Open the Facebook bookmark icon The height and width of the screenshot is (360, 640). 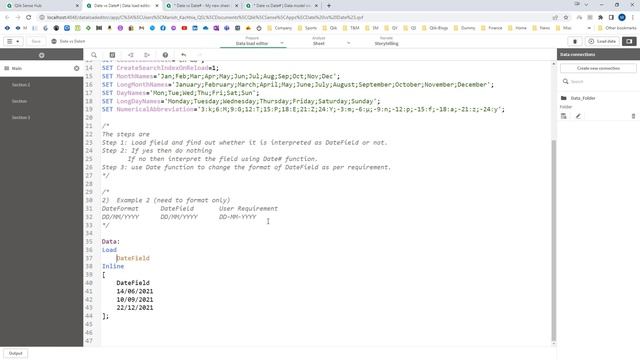tap(163, 28)
